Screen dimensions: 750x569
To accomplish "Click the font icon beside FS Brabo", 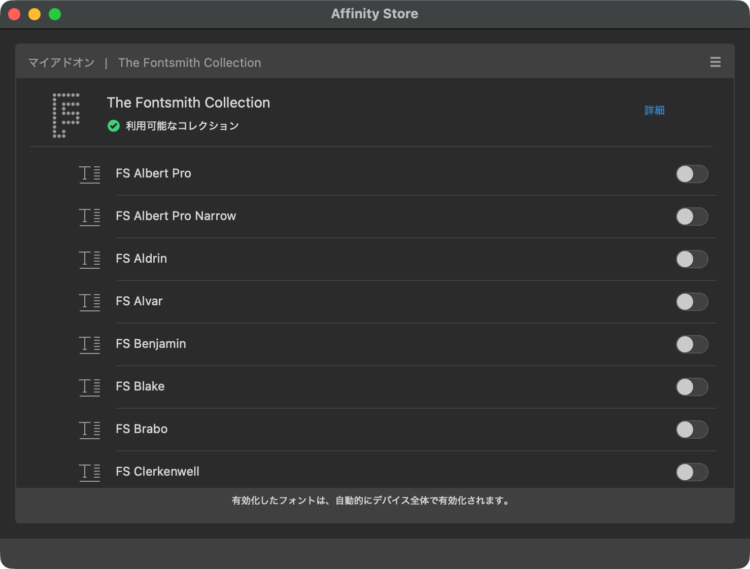I will [x=90, y=429].
